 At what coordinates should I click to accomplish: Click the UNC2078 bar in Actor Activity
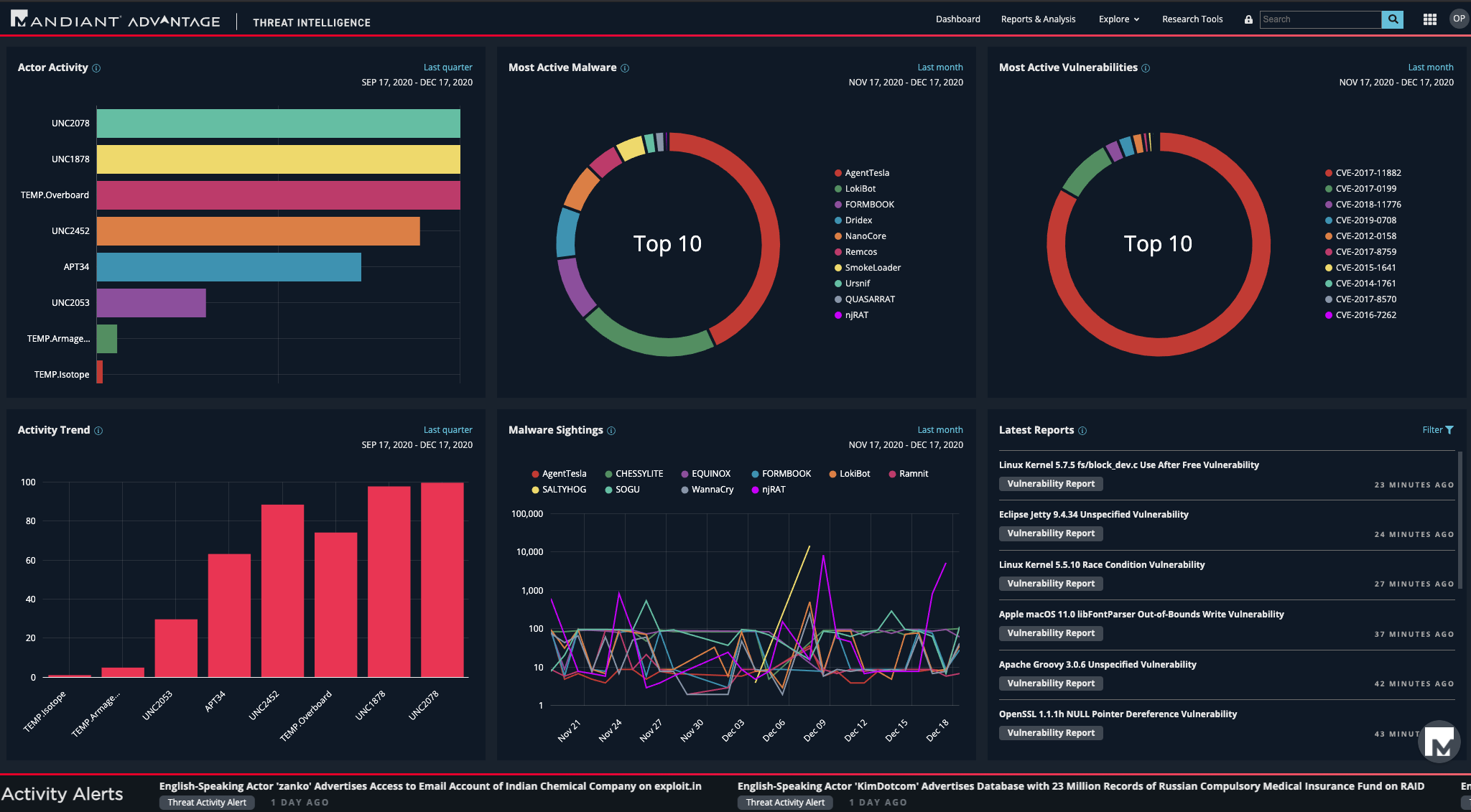tap(279, 123)
